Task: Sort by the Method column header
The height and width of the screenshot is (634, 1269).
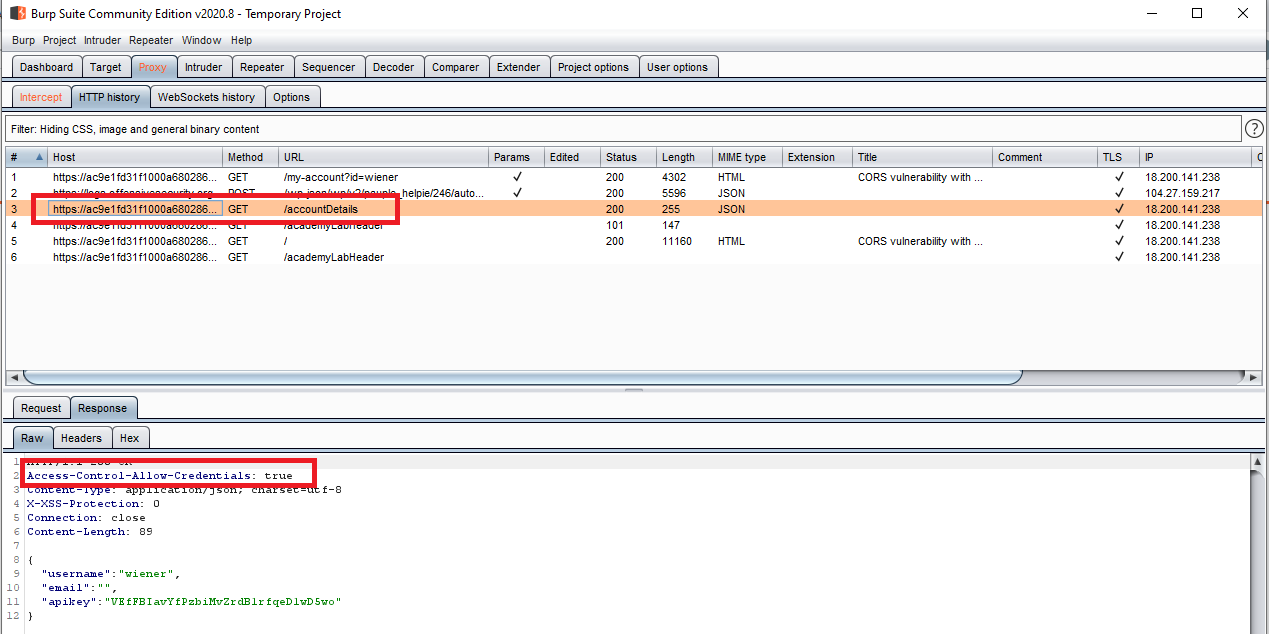Action: click(250, 157)
